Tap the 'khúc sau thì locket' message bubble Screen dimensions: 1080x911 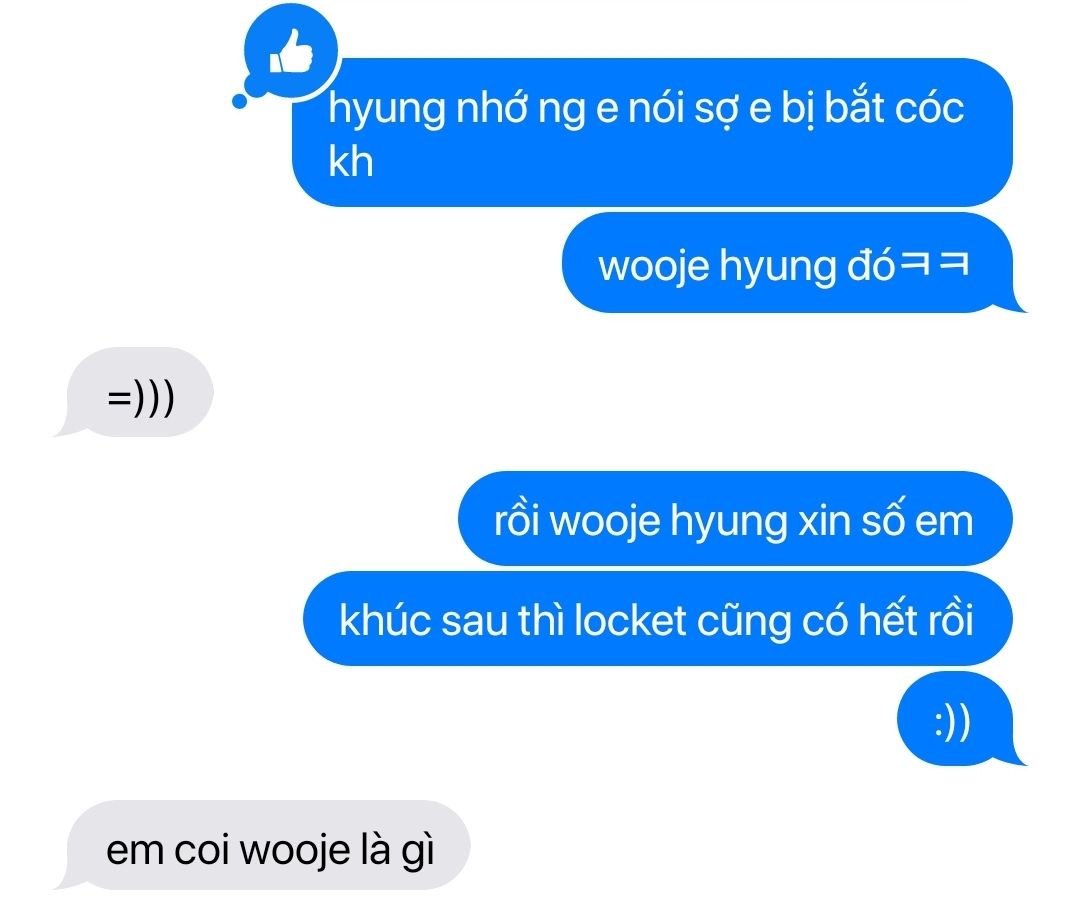coord(658,619)
